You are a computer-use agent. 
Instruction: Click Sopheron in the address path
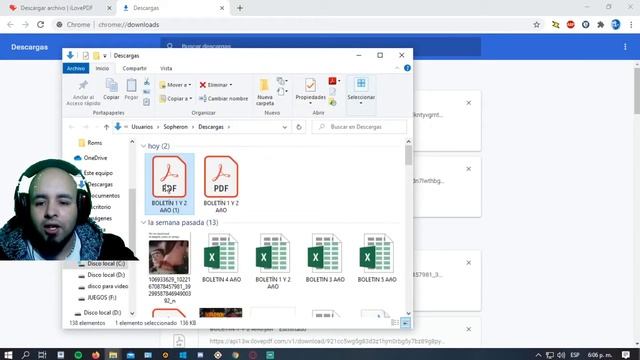click(x=176, y=127)
